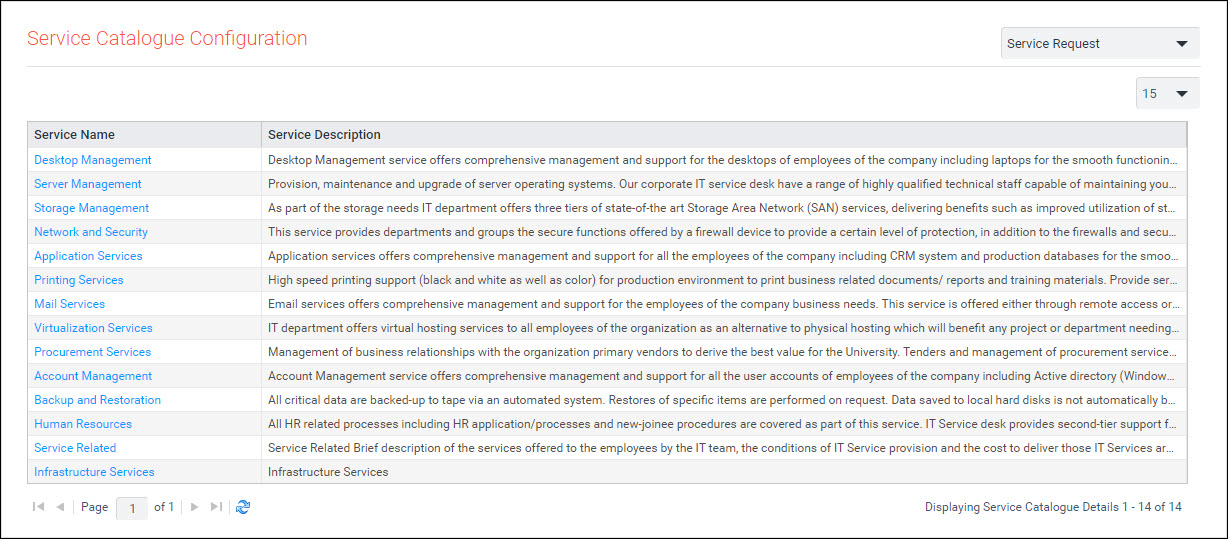
Task: Click the Service Description column header
Action: pyautogui.click(x=324, y=135)
